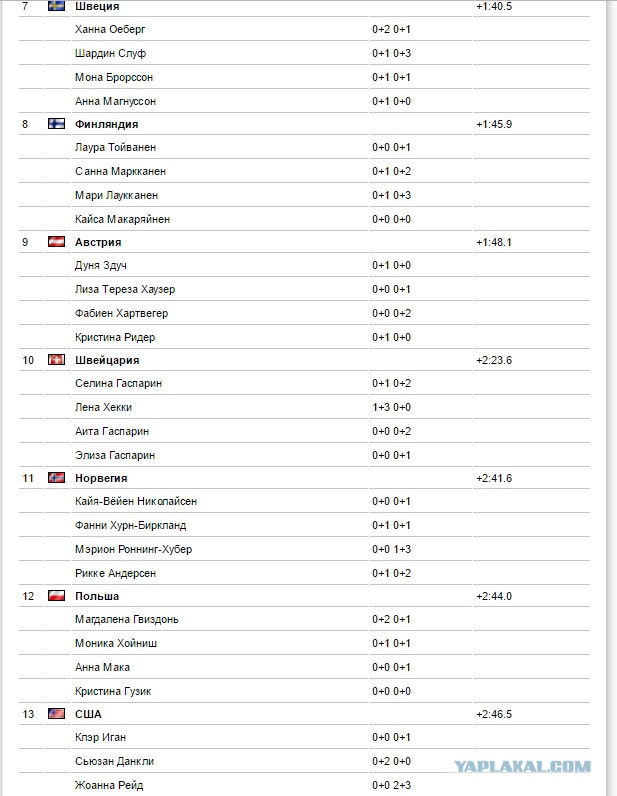The height and width of the screenshot is (796, 617).
Task: Click athlete Кристина Ридер
Action: coord(115,337)
